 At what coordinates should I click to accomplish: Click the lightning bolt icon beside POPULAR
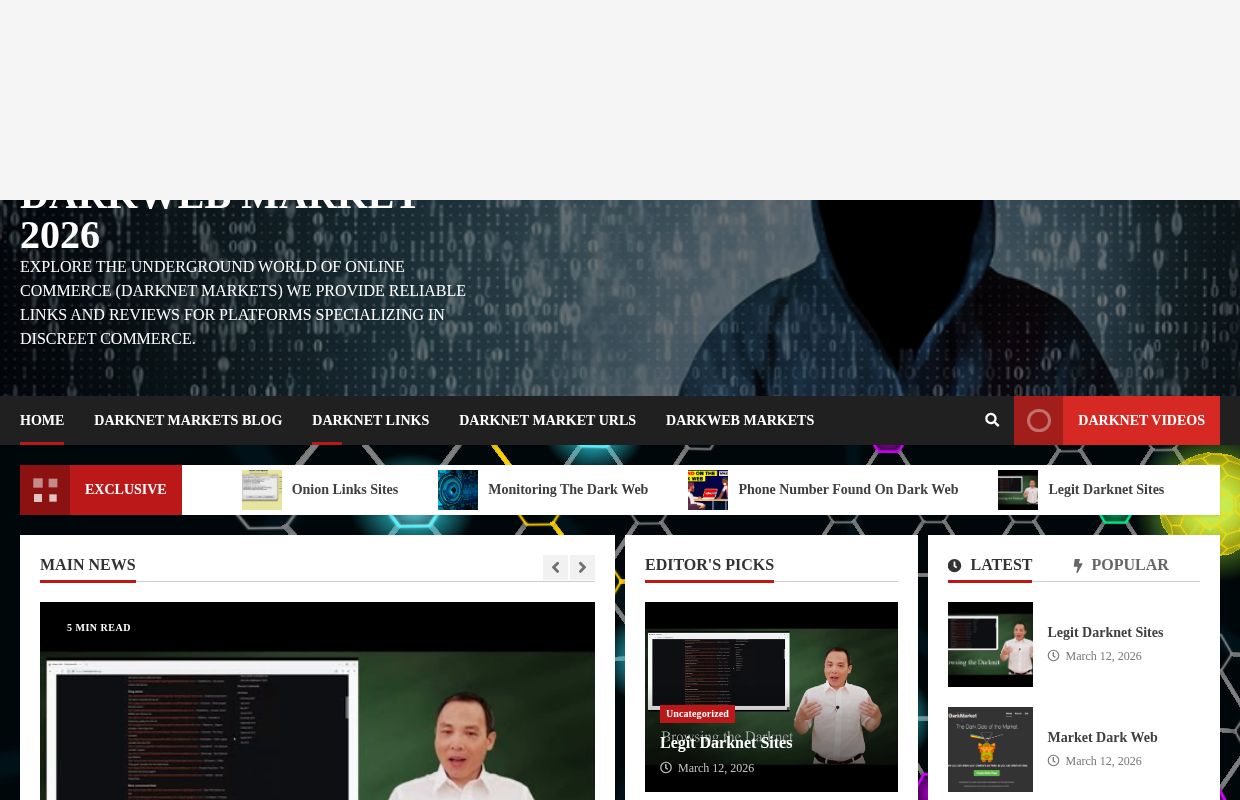pyautogui.click(x=1078, y=565)
